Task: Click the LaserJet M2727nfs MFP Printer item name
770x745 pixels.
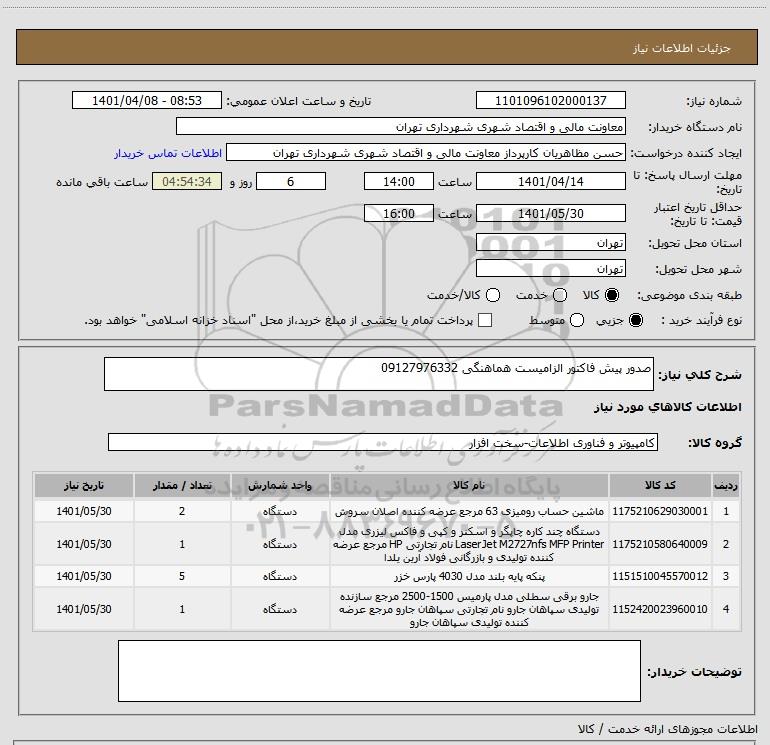Action: tap(469, 544)
